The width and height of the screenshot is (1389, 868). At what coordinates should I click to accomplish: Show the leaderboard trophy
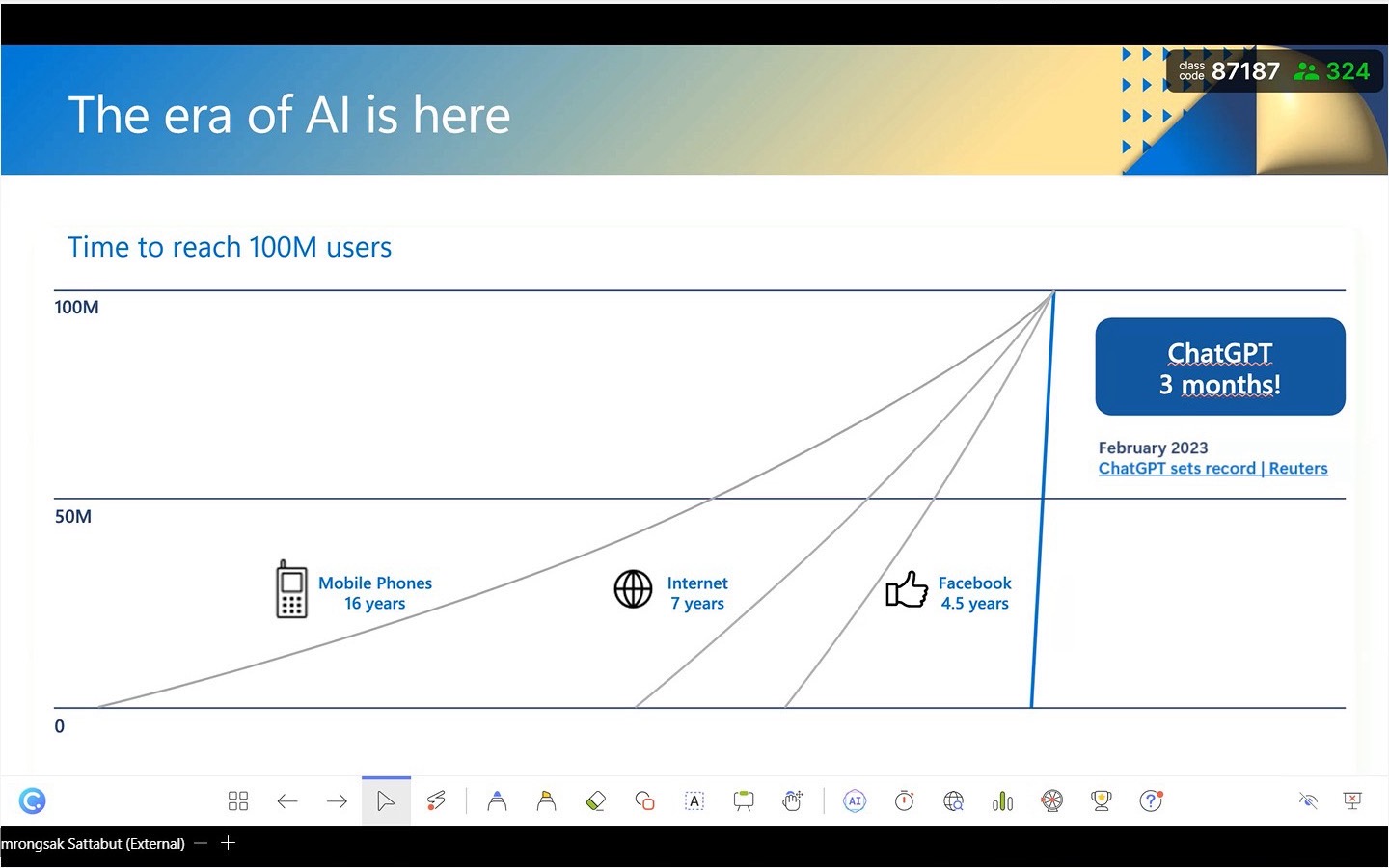click(x=1102, y=800)
